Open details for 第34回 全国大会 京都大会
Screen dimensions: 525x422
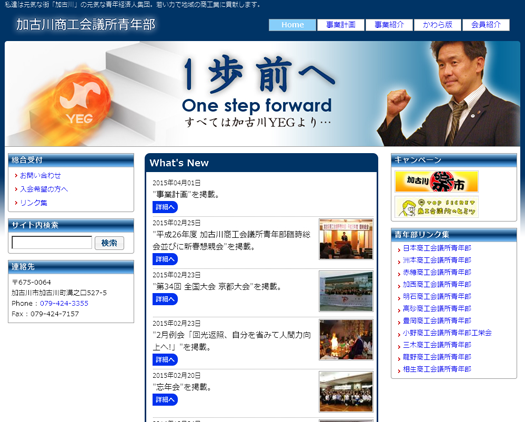point(165,299)
